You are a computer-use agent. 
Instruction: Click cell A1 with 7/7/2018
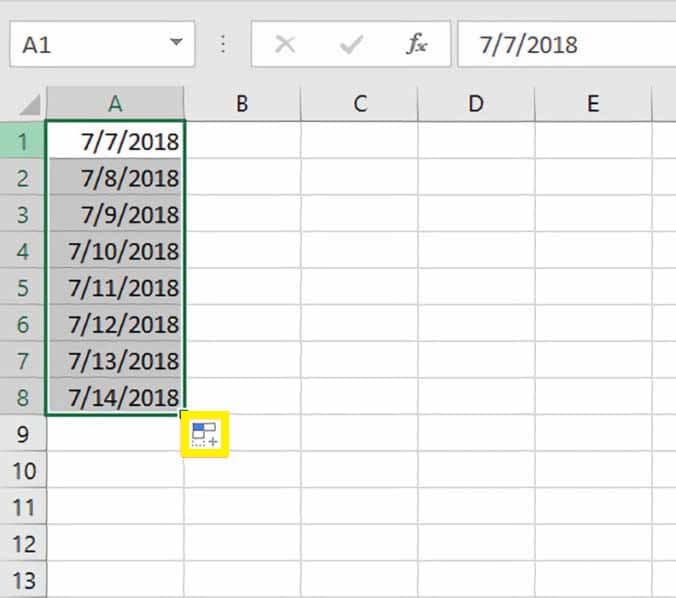click(x=115, y=141)
